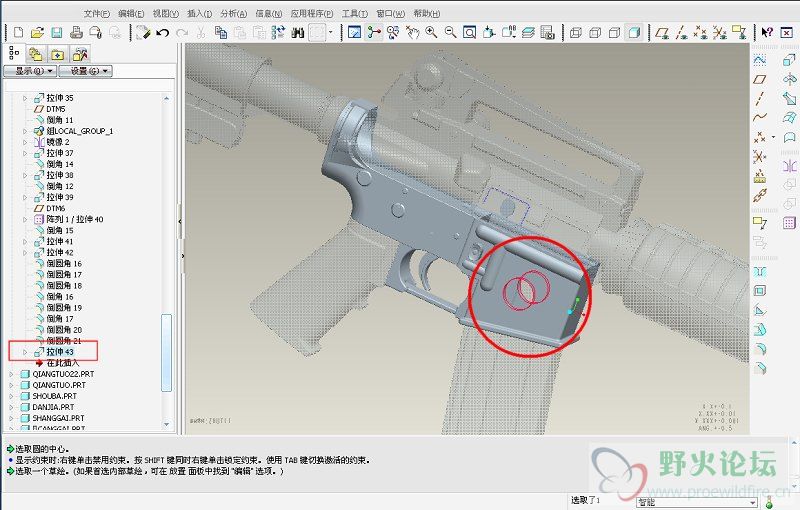Viewport: 800px width, 510px height.
Task: Expand 阵列 1 / 拉伸 40 node
Action: (24, 219)
